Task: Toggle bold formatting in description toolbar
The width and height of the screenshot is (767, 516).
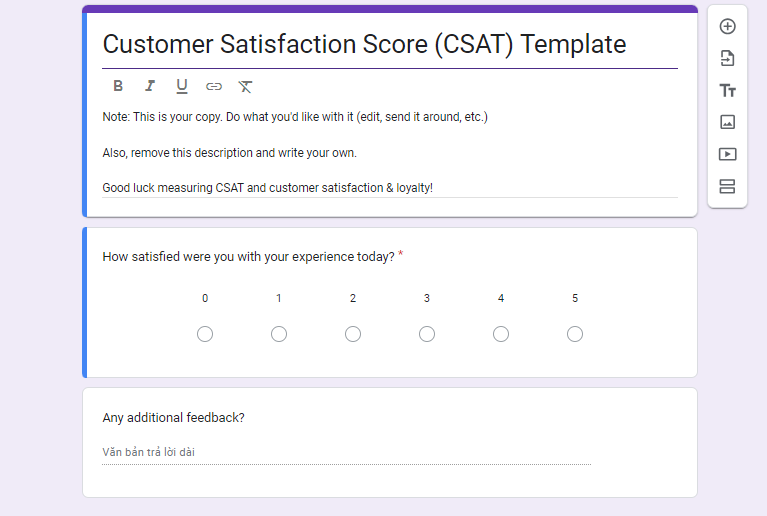Action: [x=118, y=86]
